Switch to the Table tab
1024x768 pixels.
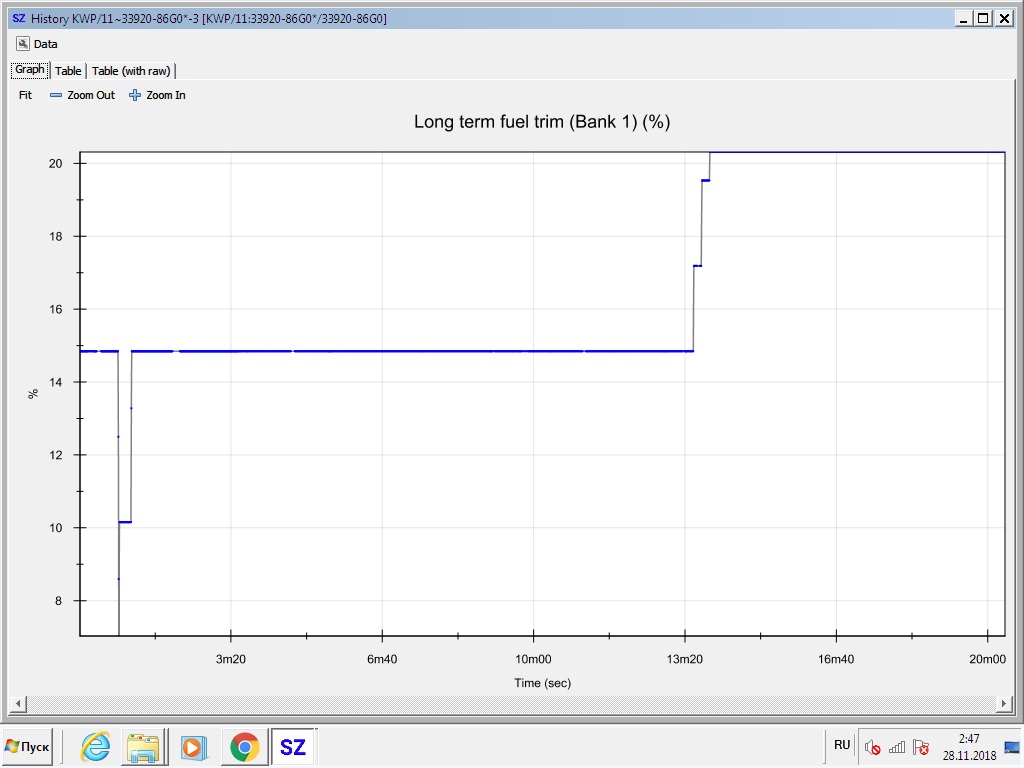(68, 71)
